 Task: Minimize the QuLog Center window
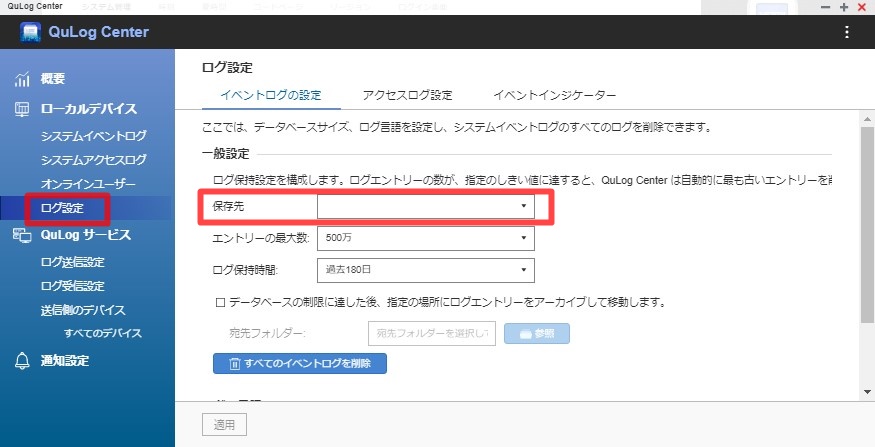[826, 7]
